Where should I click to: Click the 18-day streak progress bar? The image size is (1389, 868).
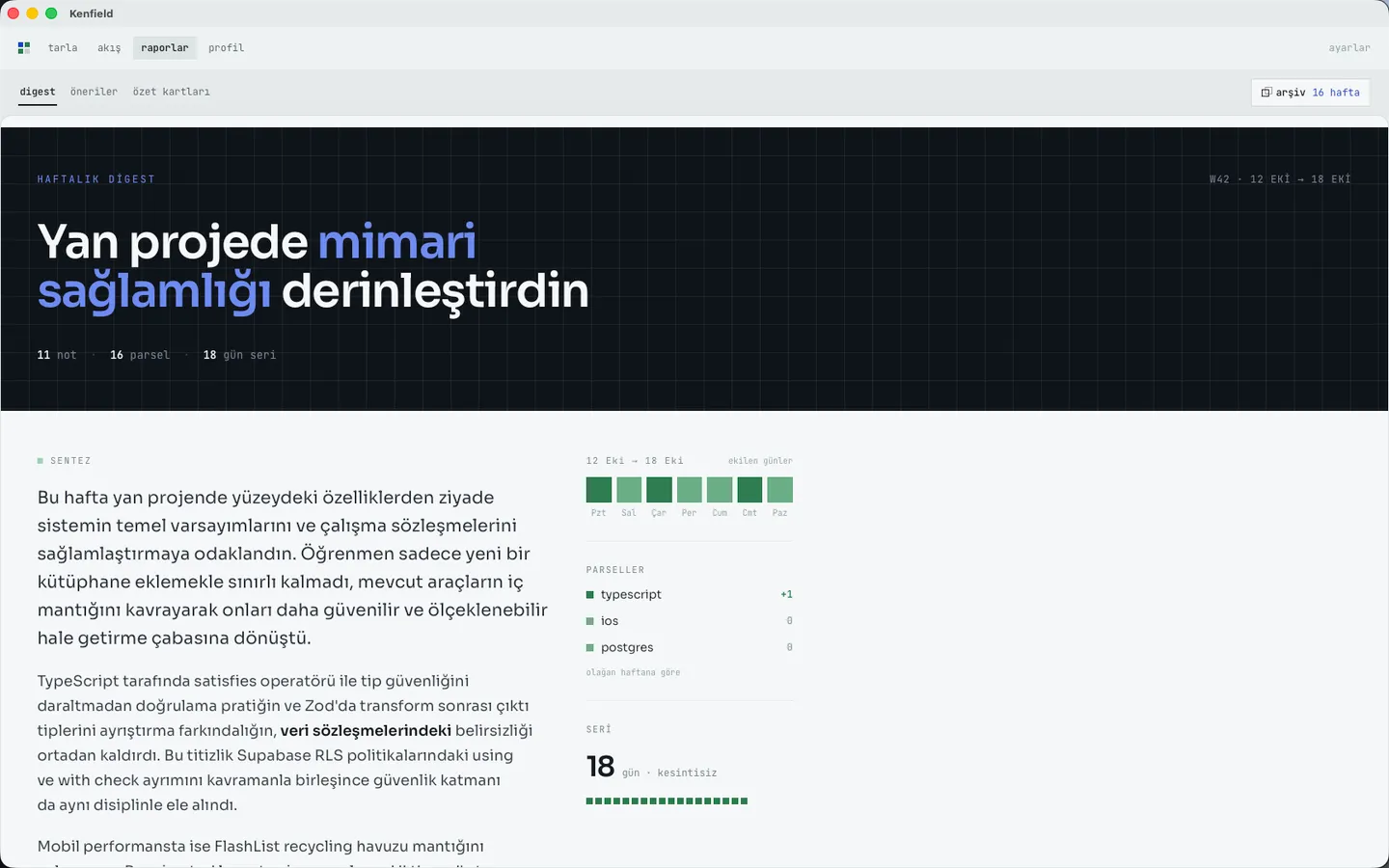667,801
